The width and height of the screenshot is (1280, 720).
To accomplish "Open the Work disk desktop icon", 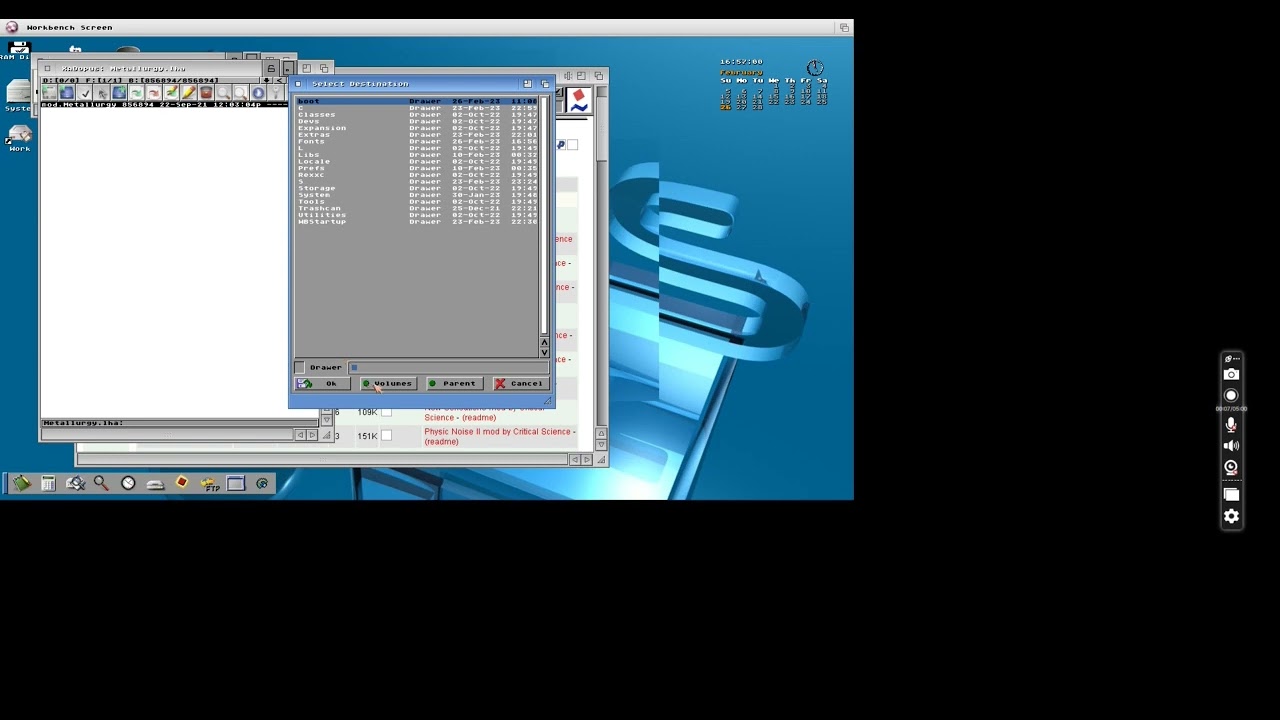I will [x=19, y=136].
